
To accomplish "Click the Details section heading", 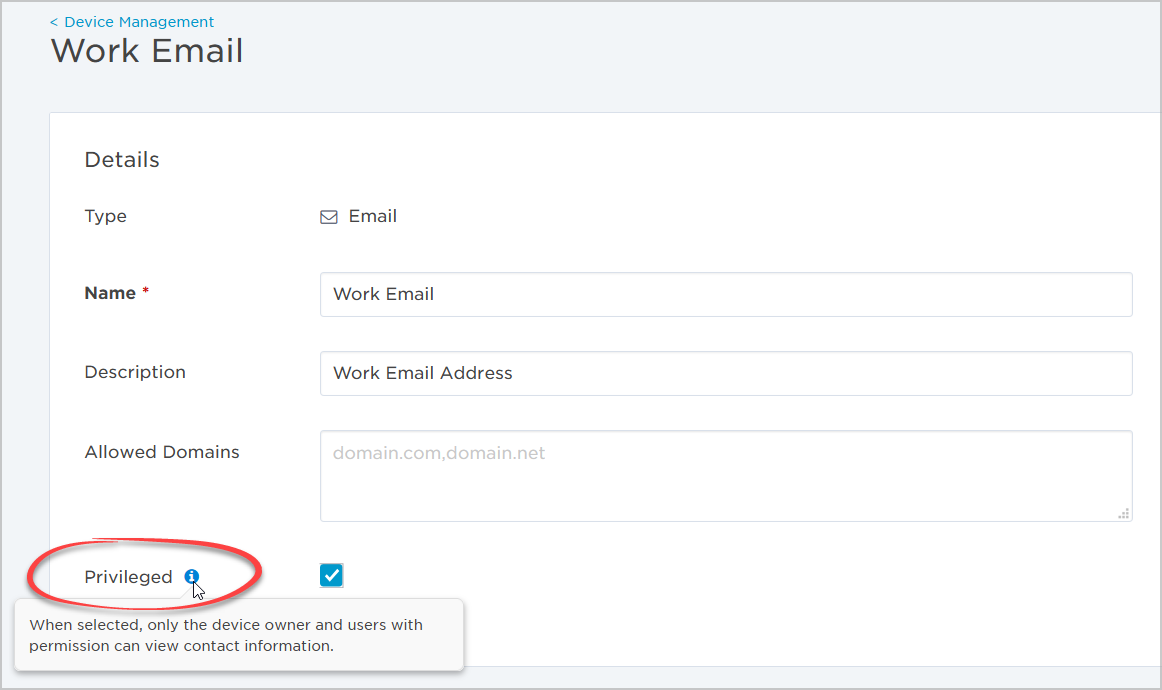I will [122, 159].
